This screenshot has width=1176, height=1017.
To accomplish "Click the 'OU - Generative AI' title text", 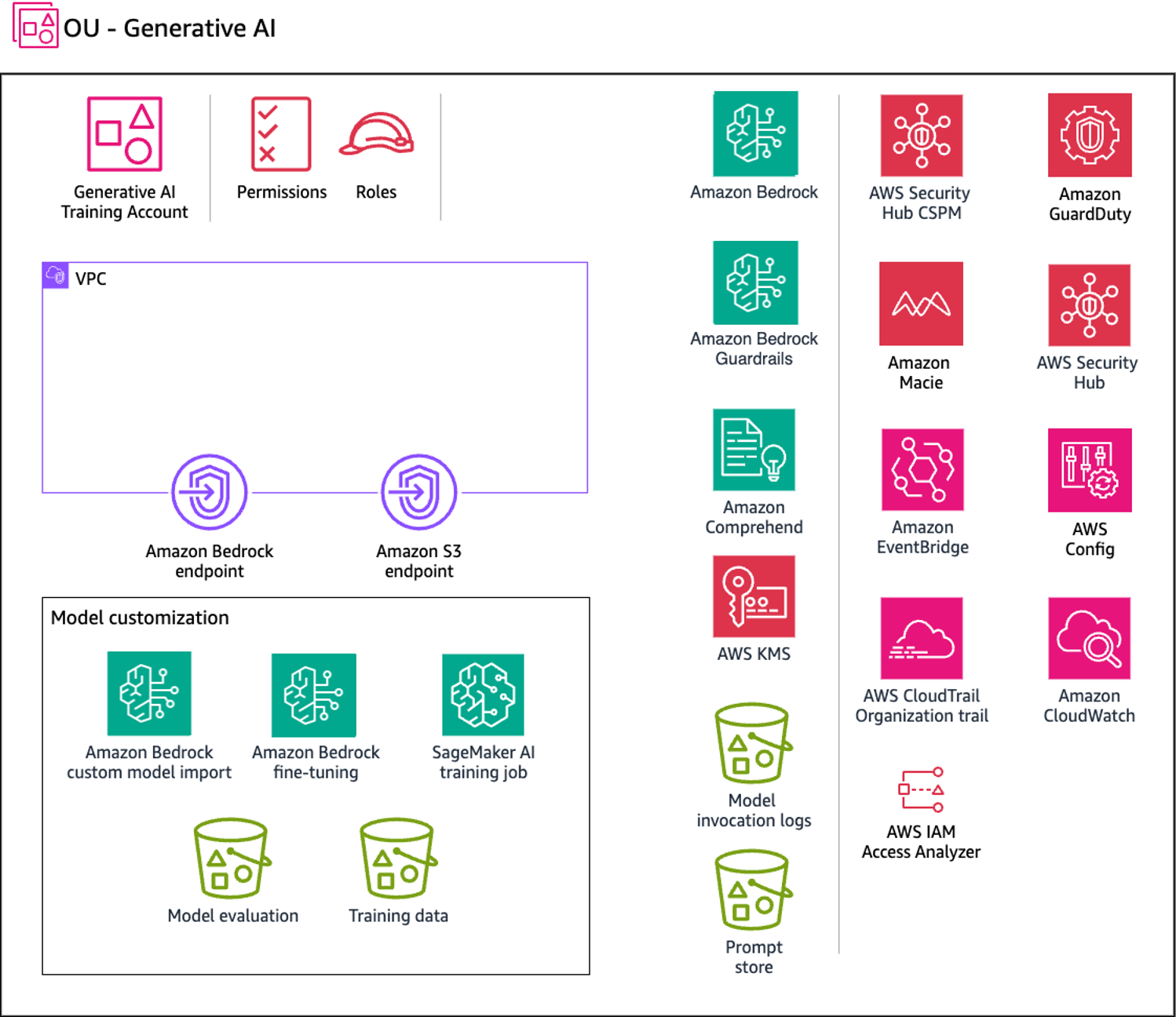I will point(170,28).
